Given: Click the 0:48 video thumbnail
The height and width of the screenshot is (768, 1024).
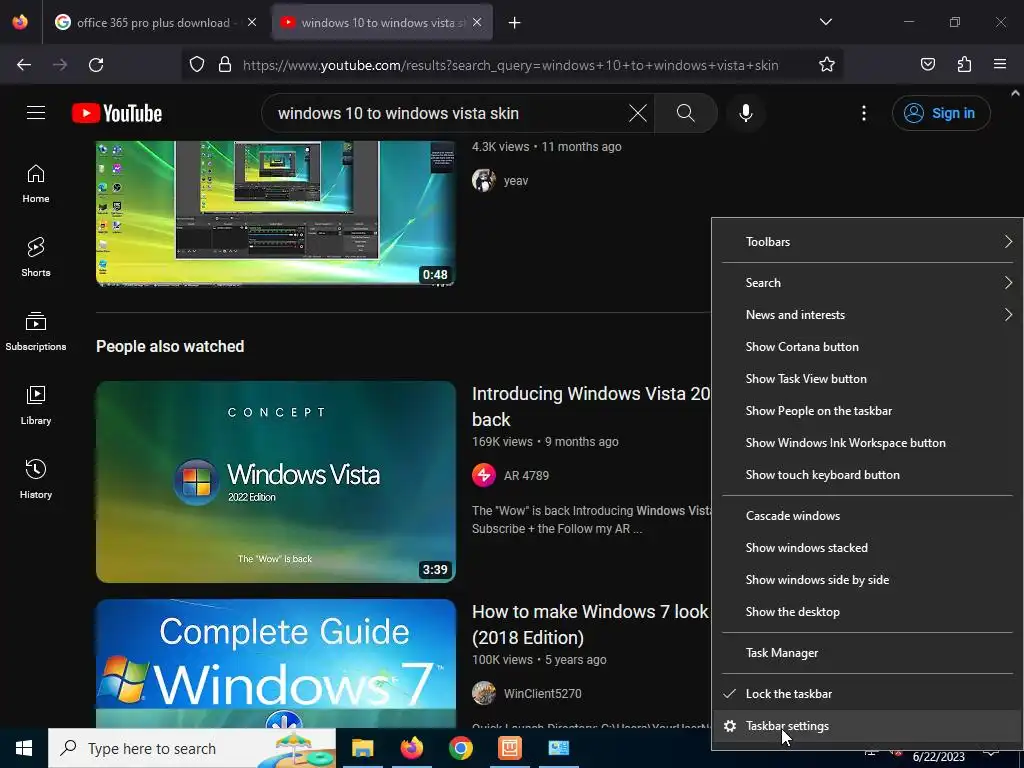Looking at the screenshot, I should tap(276, 213).
